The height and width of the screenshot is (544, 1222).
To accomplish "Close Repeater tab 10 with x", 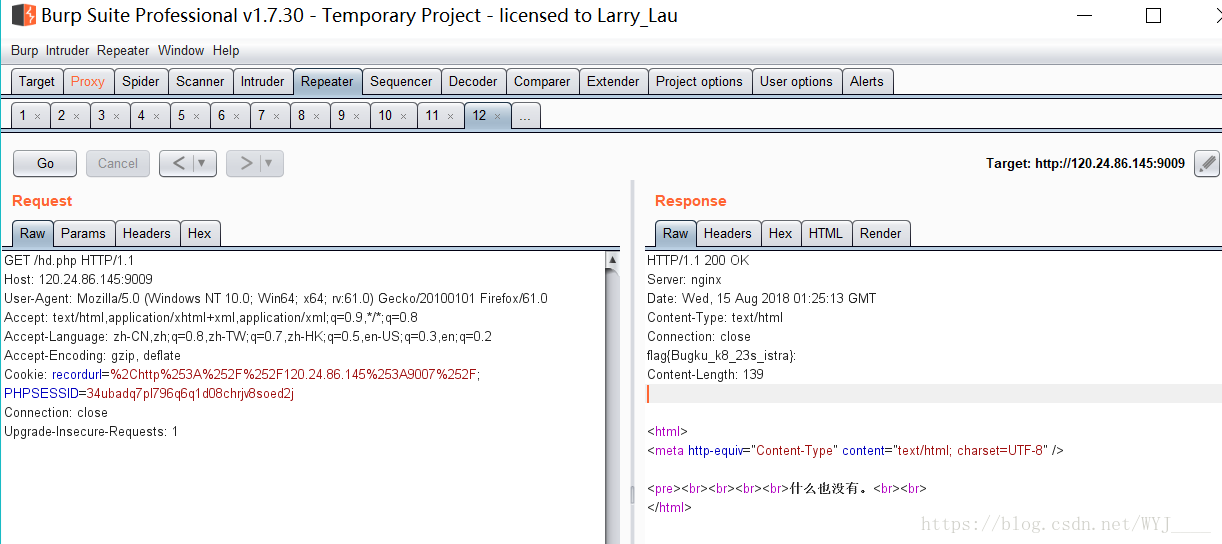I will (403, 116).
